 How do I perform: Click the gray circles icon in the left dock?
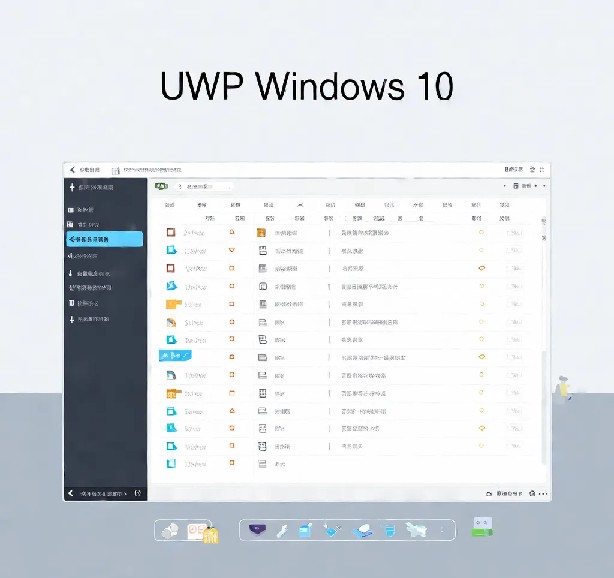(170, 531)
